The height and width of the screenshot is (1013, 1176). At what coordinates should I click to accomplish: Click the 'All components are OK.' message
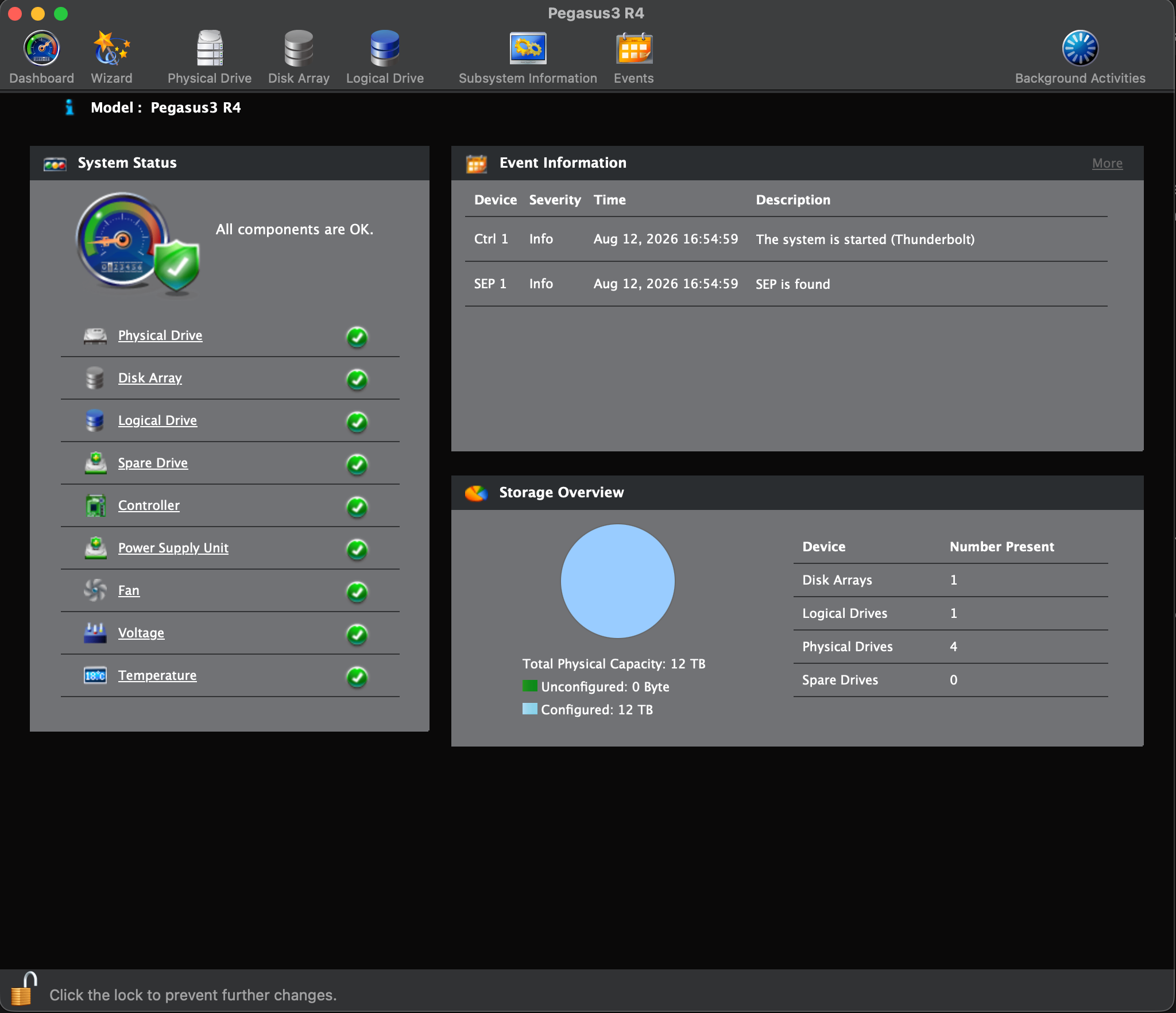[x=295, y=229]
